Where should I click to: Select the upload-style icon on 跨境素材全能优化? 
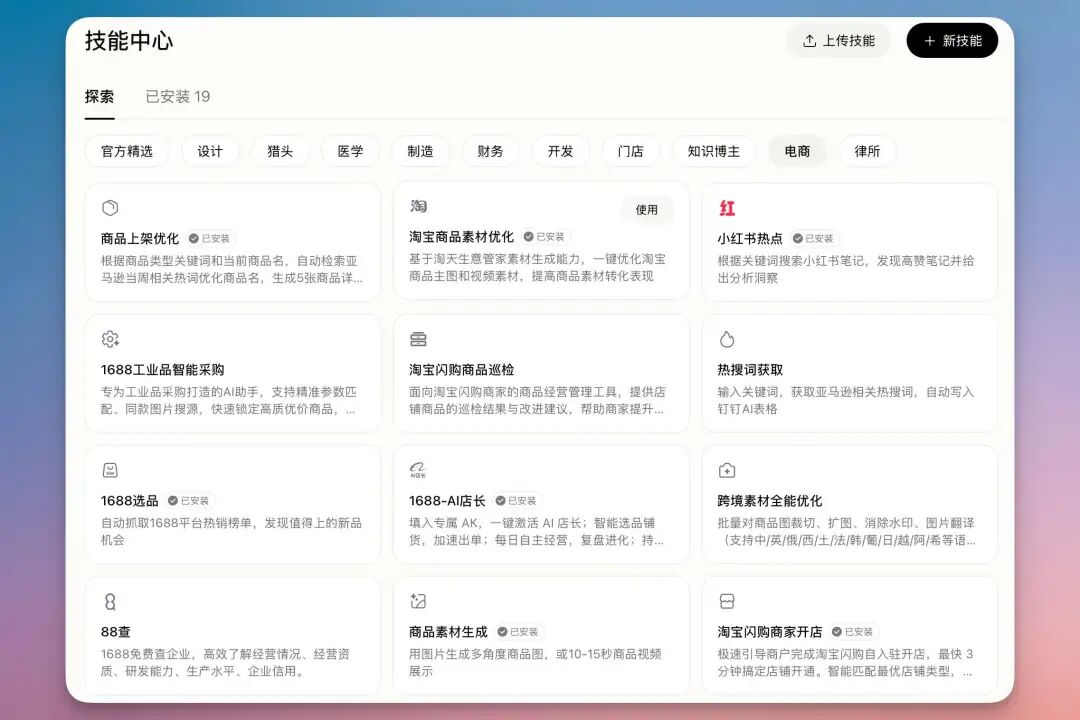(x=727, y=469)
